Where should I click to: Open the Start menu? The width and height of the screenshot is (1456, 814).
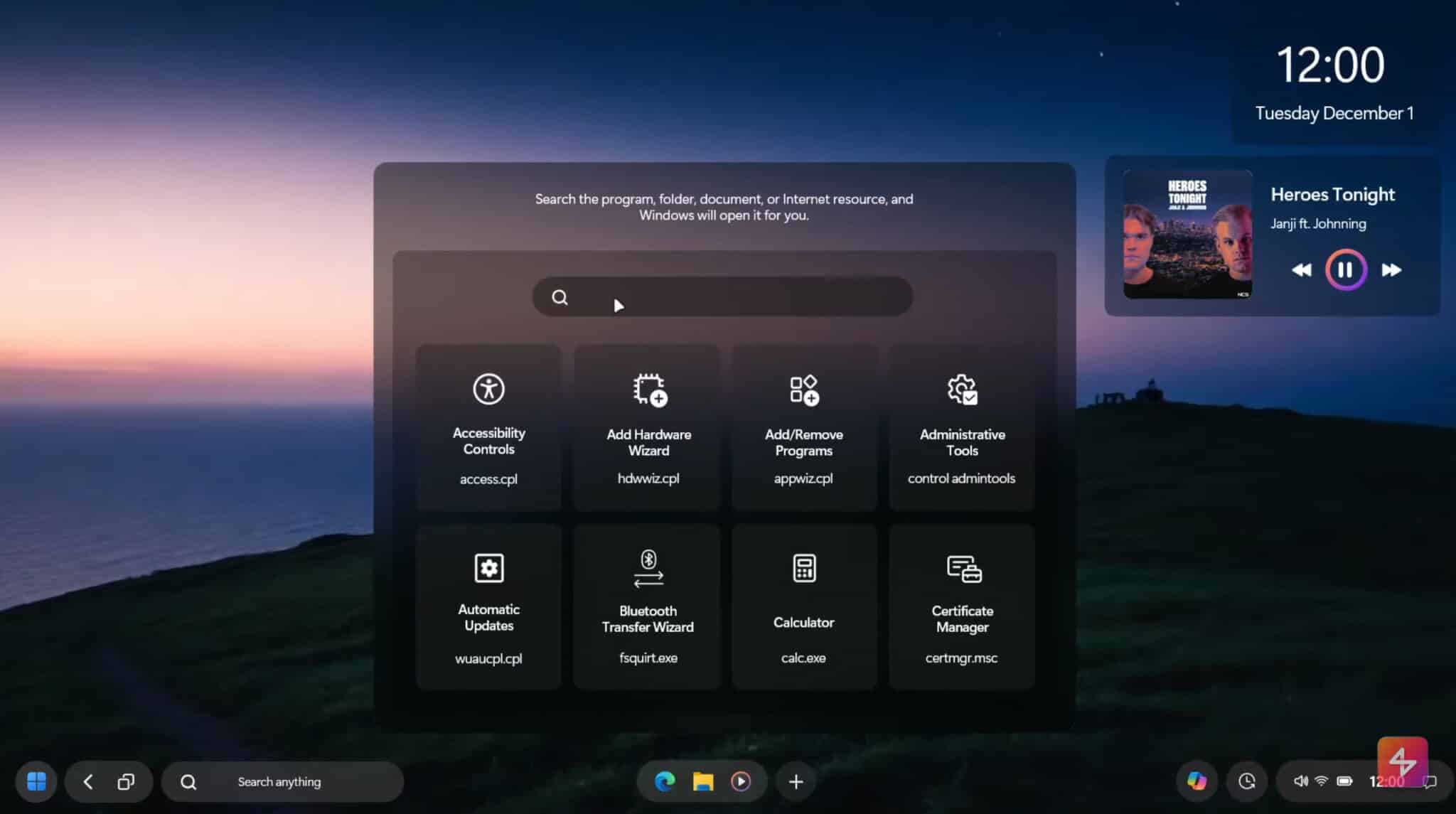(x=36, y=781)
